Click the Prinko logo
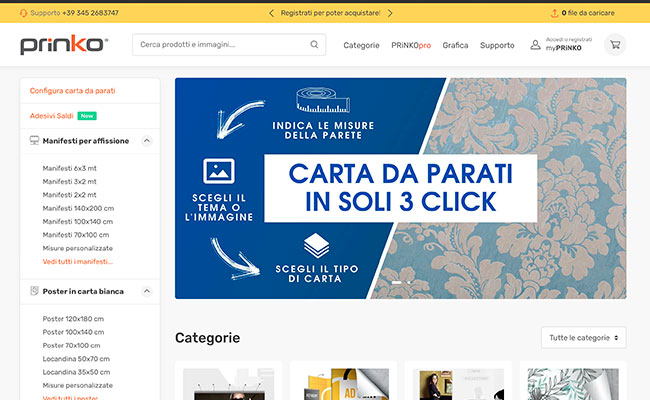 pyautogui.click(x=64, y=45)
